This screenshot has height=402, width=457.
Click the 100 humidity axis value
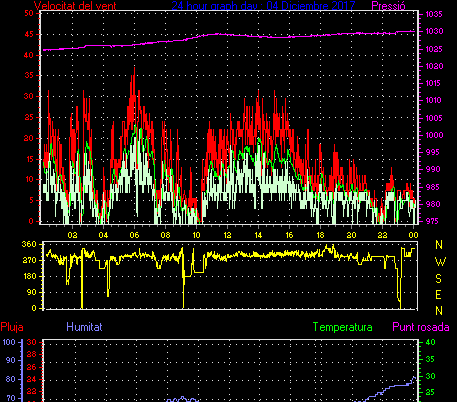[9, 342]
